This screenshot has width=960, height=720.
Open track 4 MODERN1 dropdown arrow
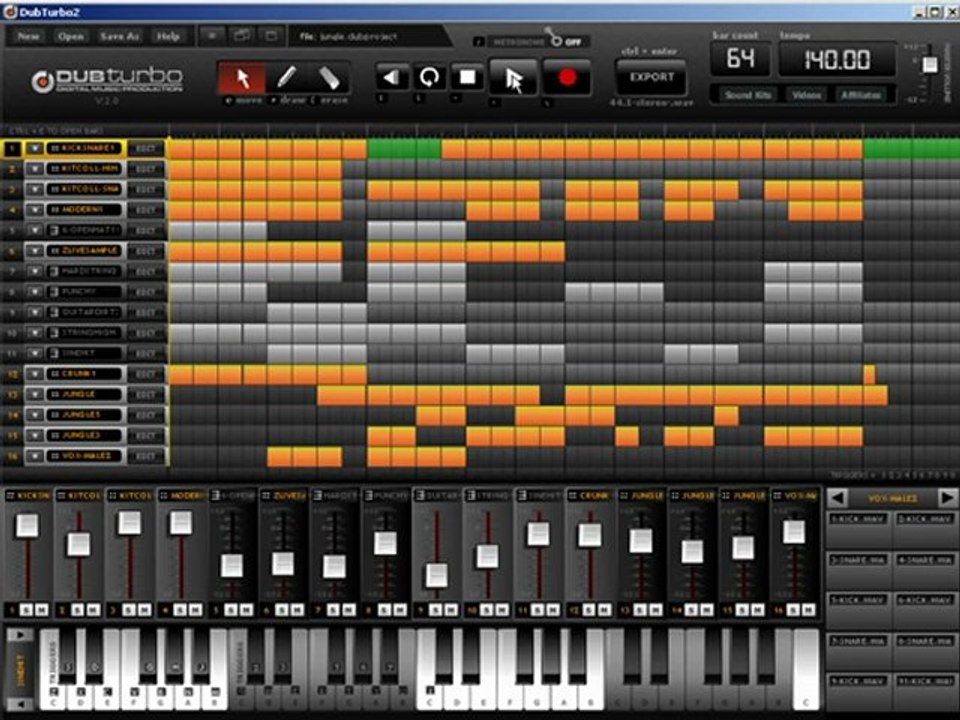(35, 210)
